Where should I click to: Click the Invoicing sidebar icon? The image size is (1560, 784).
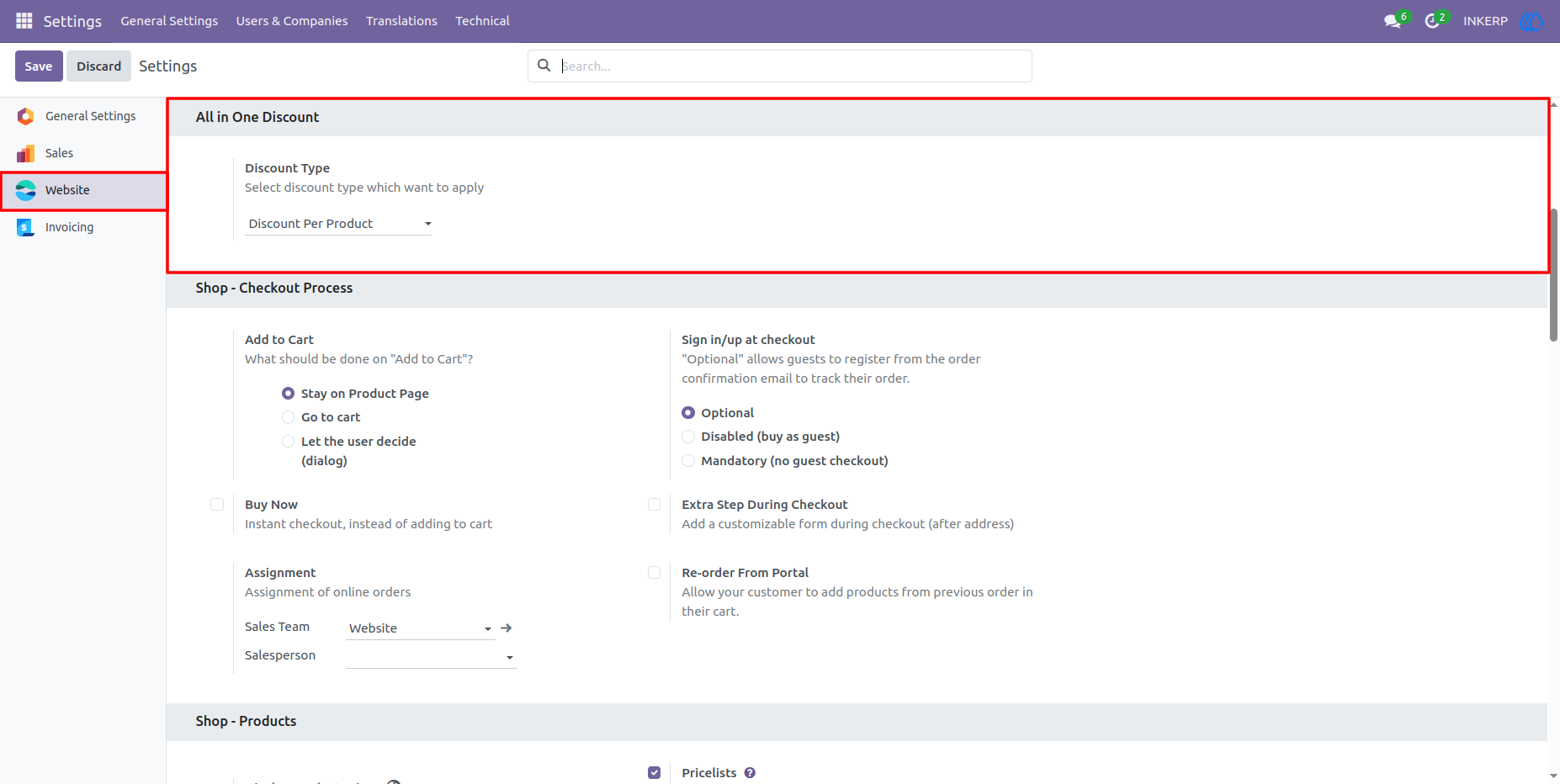26,227
